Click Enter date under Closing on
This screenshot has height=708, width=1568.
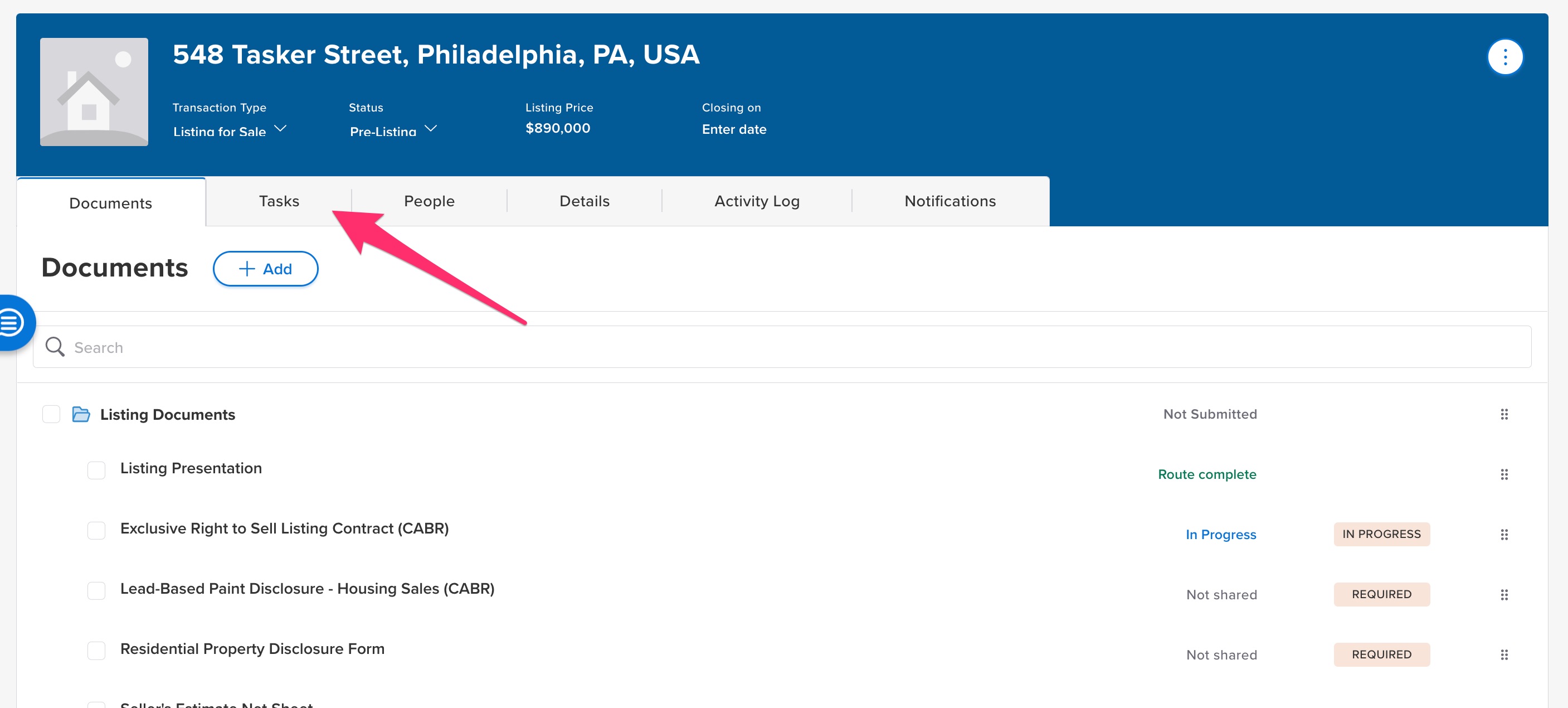[733, 129]
